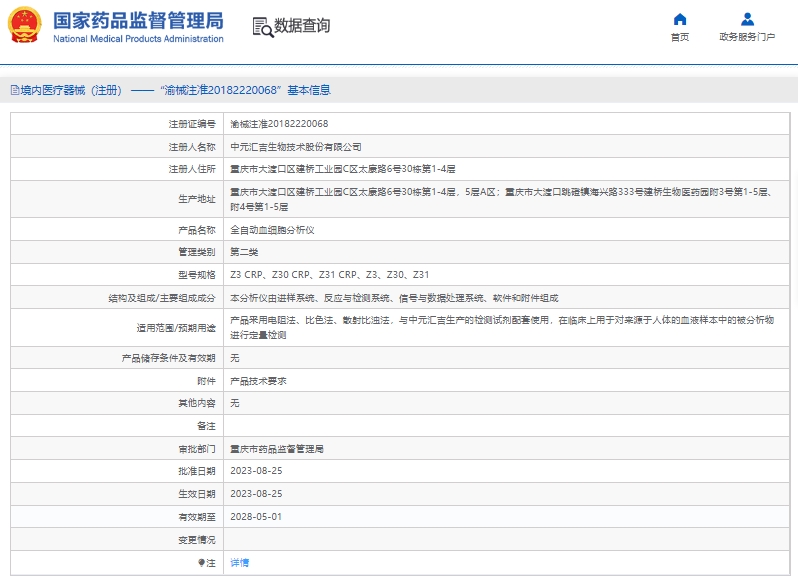This screenshot has height=580, width=798.
Task: Click the national emblem logo
Action: [26, 26]
